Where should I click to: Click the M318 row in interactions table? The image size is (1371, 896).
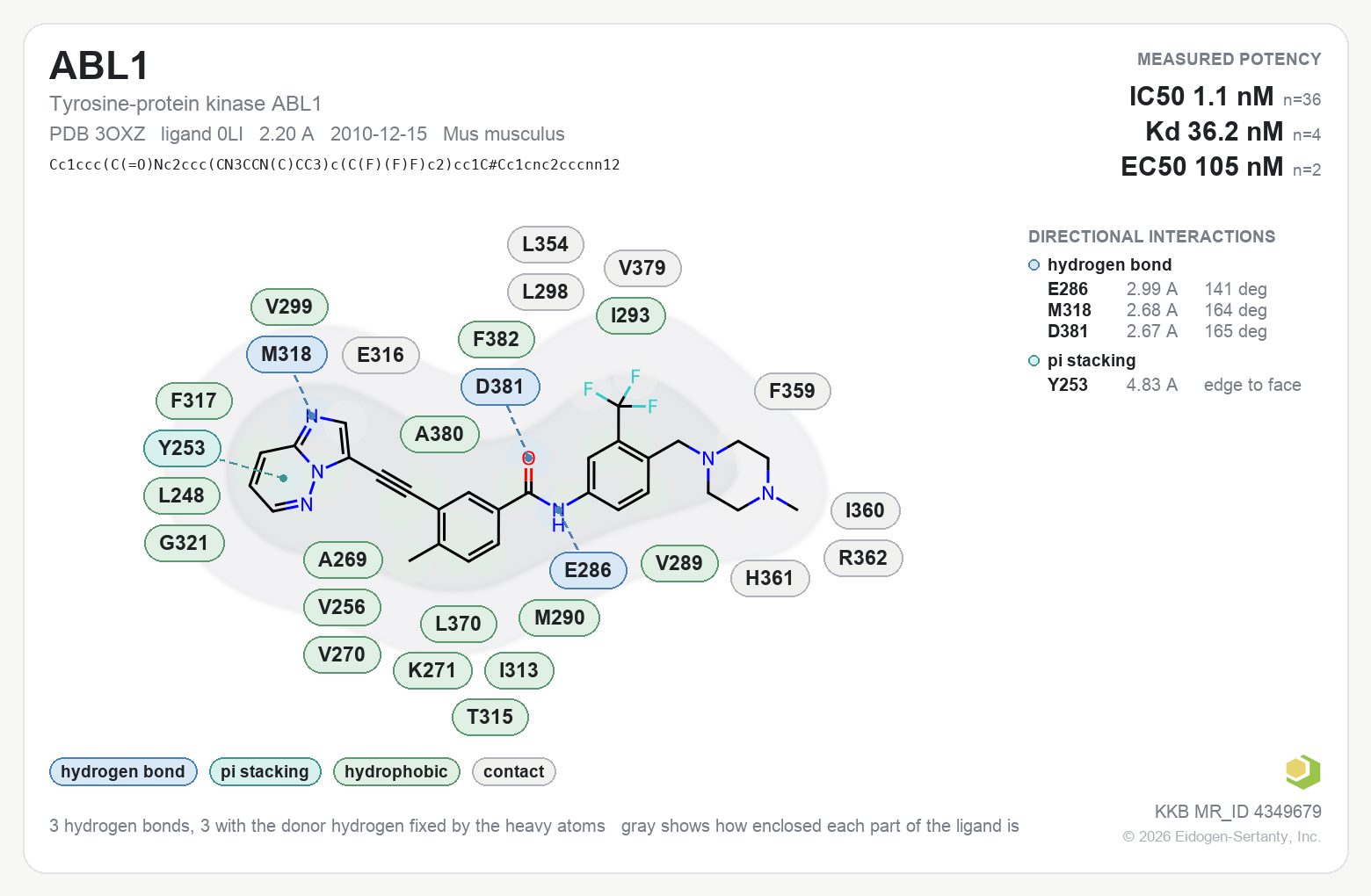click(1157, 310)
